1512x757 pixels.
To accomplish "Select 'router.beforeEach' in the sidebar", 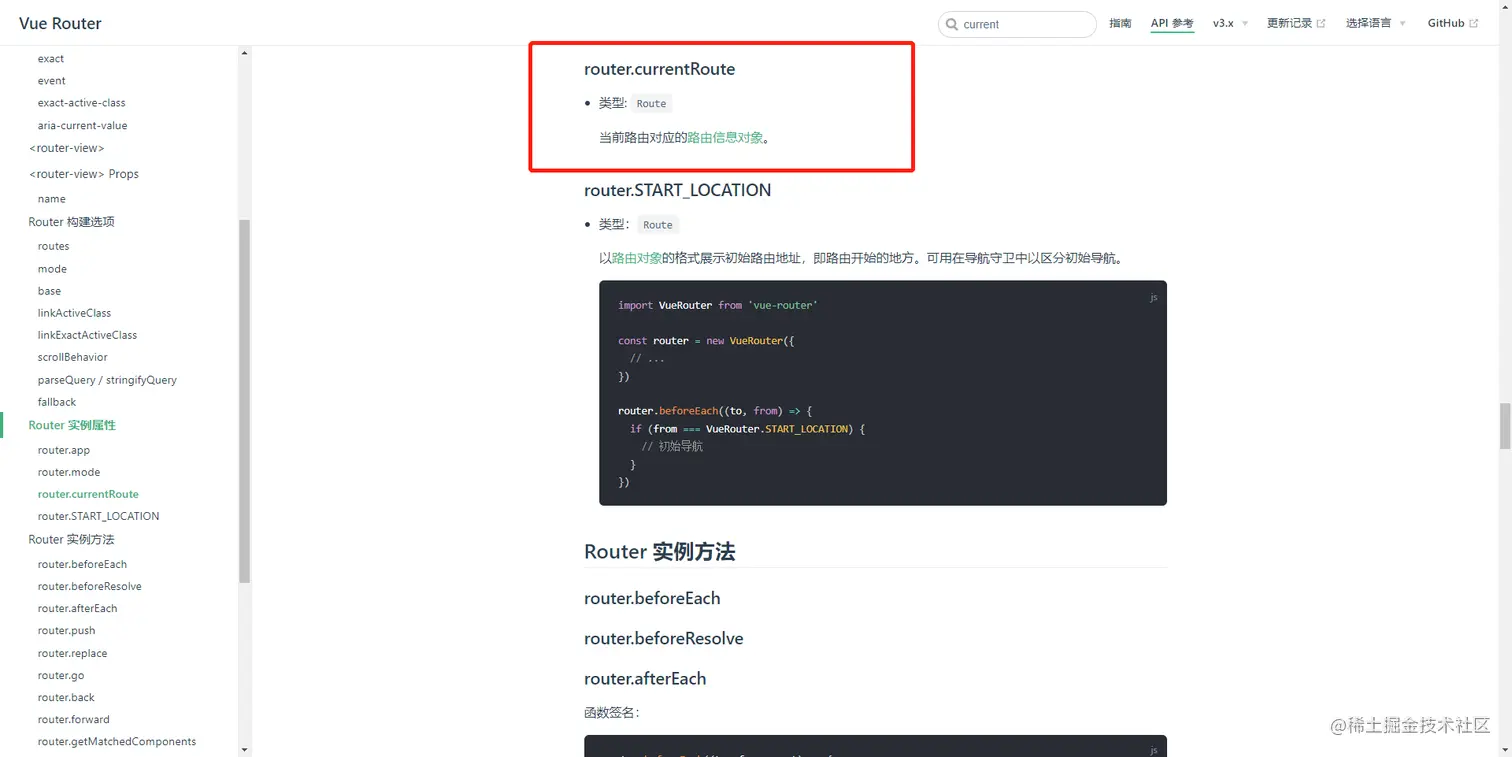I will (x=83, y=564).
